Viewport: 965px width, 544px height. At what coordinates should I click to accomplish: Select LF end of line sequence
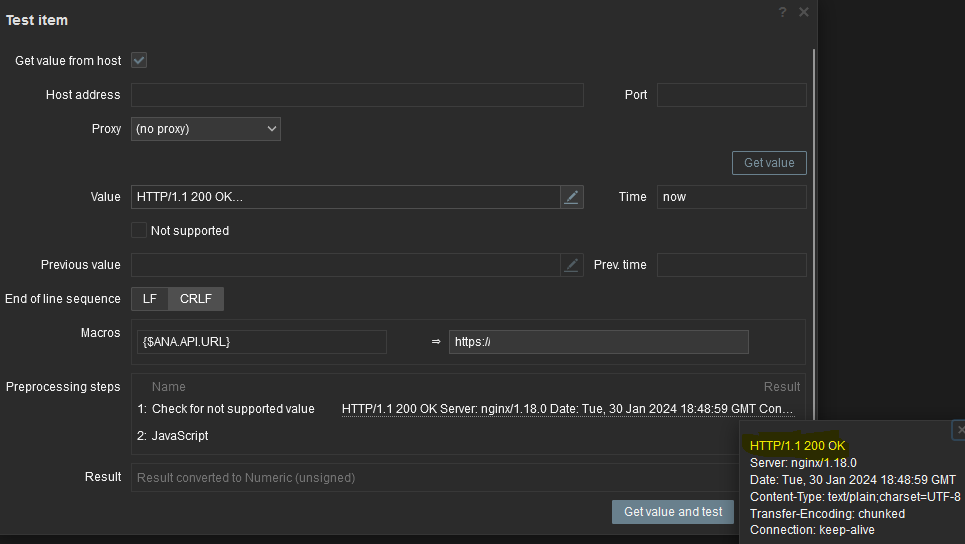point(149,299)
